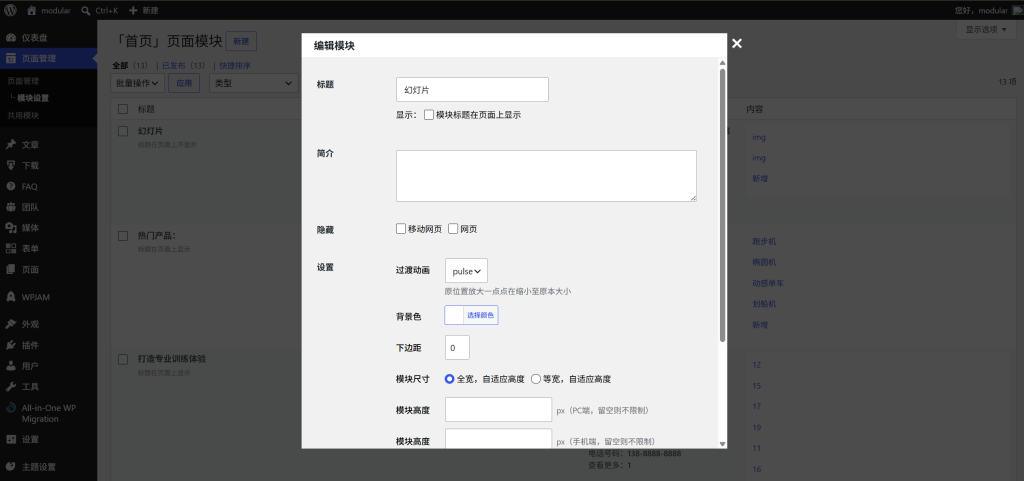
Task: Click the 主题设置 sidebar icon
Action: (10, 467)
